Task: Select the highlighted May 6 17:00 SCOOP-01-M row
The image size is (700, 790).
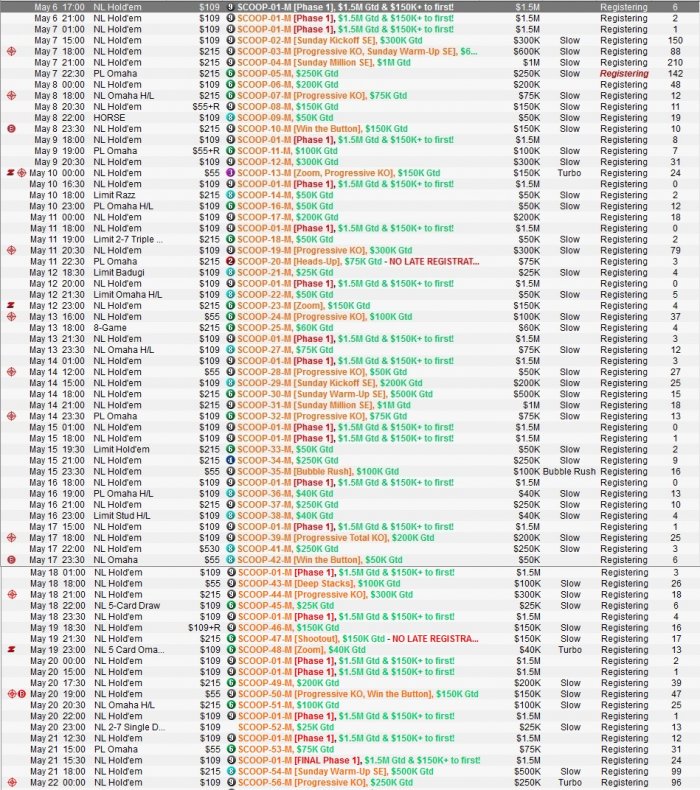Action: pyautogui.click(x=350, y=7)
